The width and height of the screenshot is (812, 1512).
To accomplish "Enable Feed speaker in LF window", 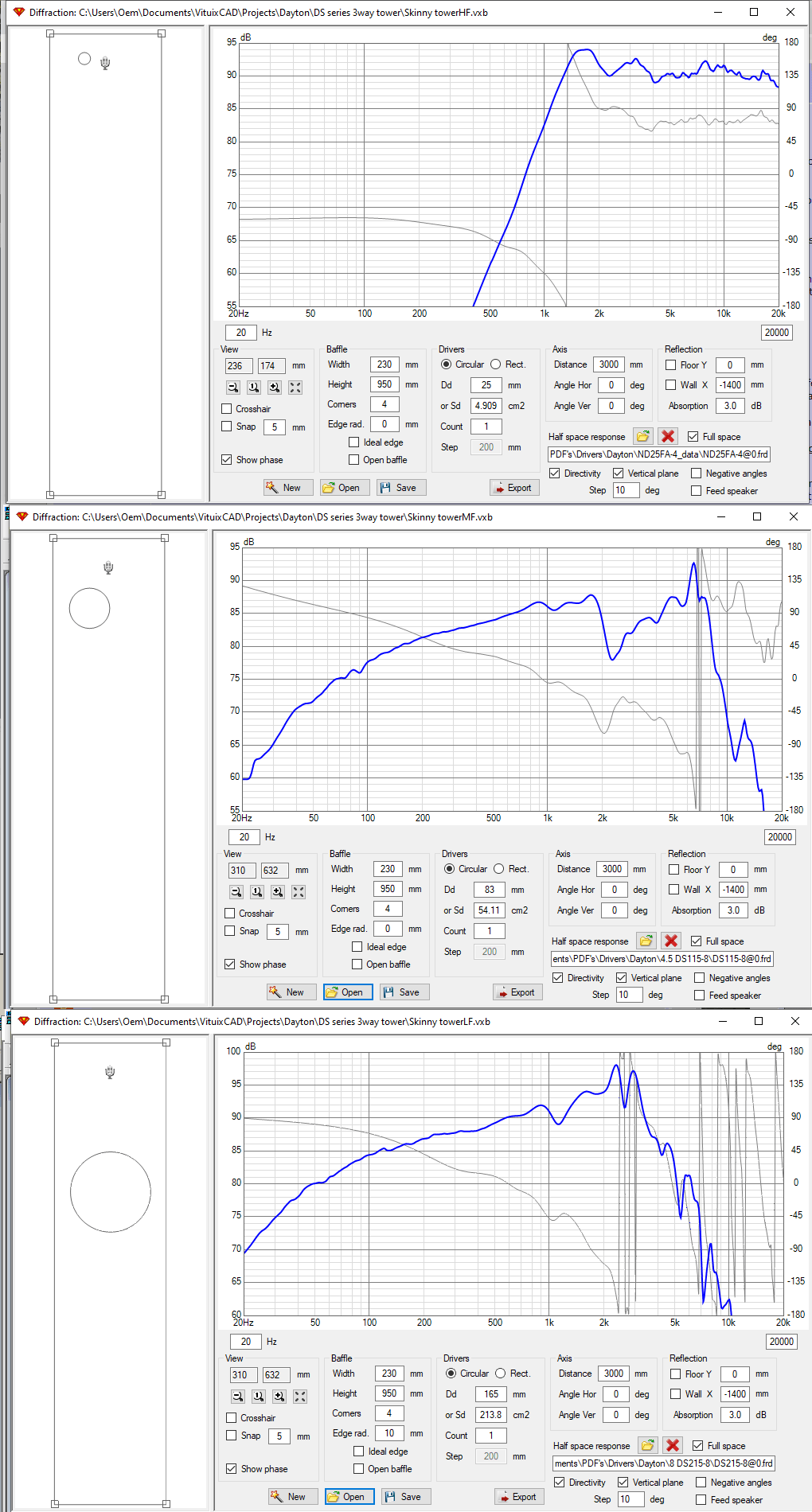I will pos(701,1500).
